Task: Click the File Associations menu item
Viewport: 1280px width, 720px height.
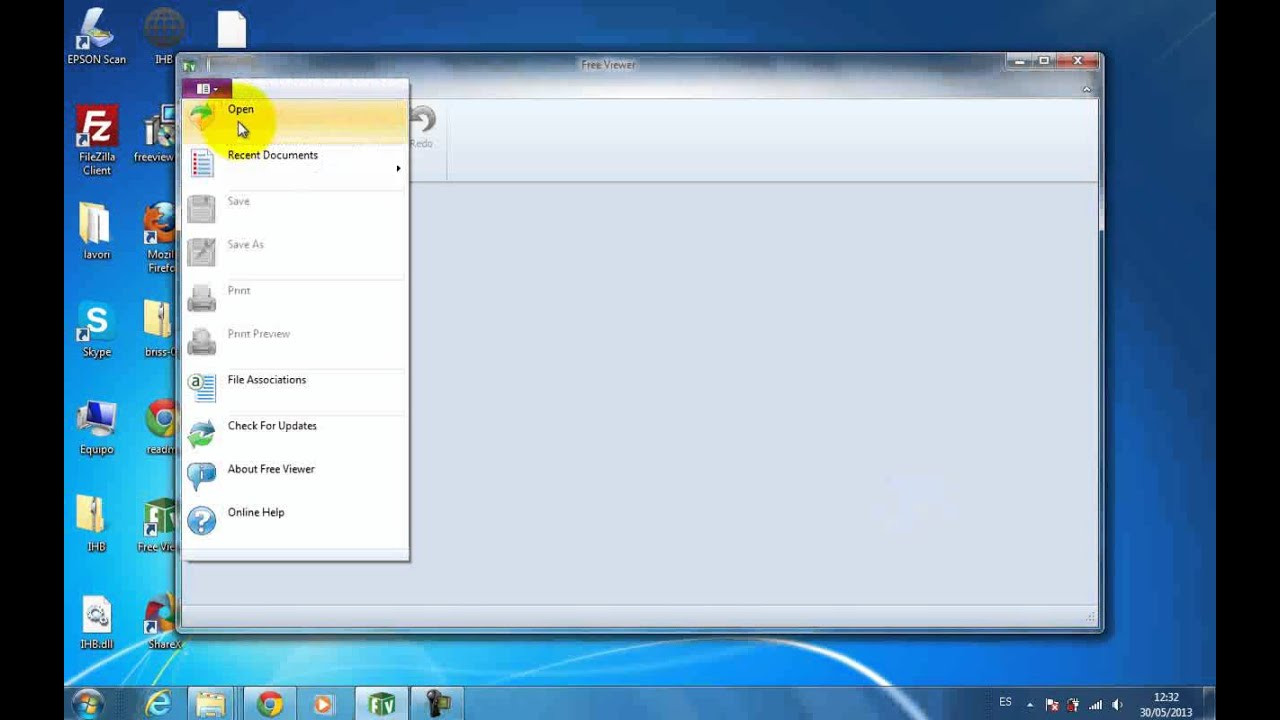Action: [266, 380]
